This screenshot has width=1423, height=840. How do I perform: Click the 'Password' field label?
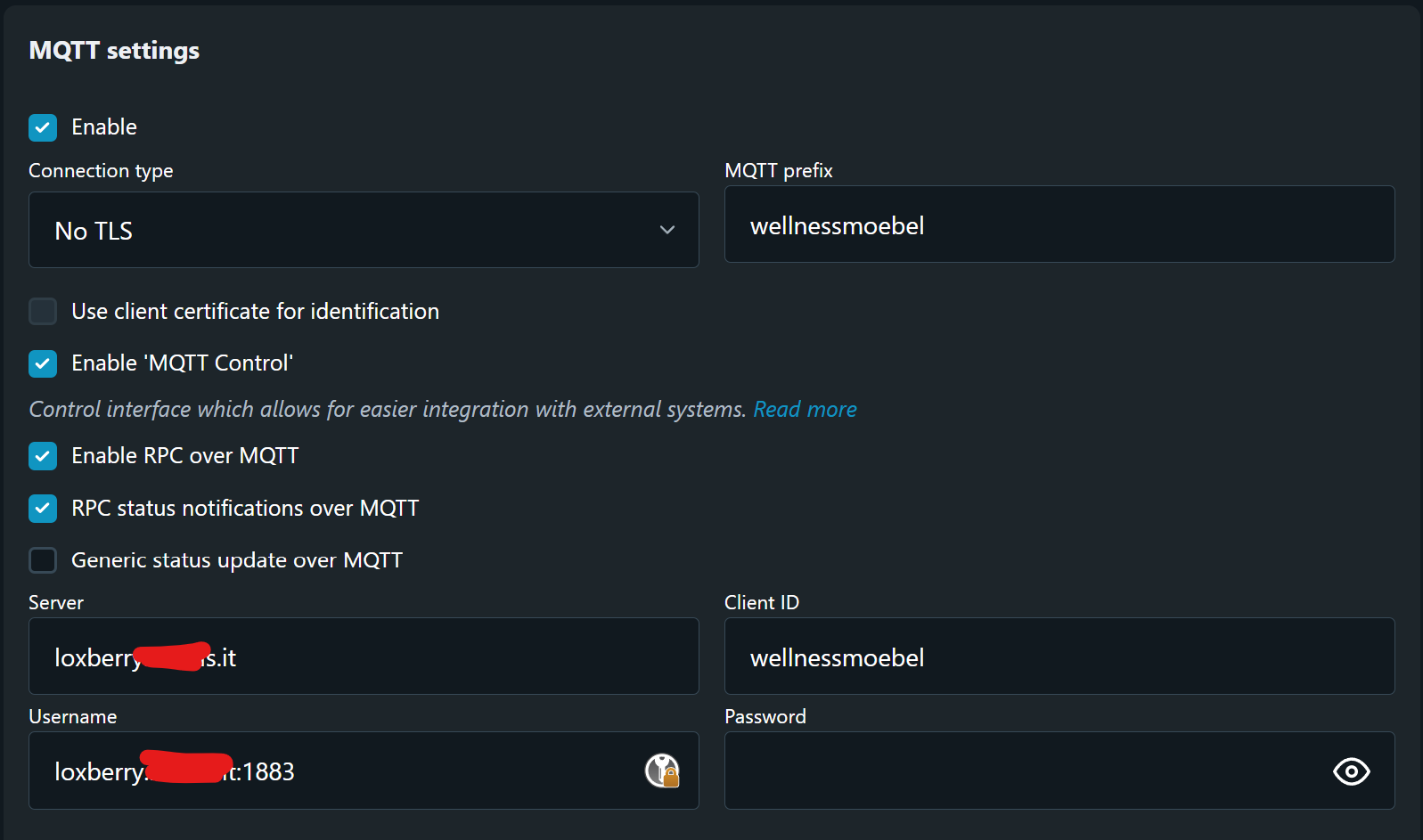coord(765,717)
